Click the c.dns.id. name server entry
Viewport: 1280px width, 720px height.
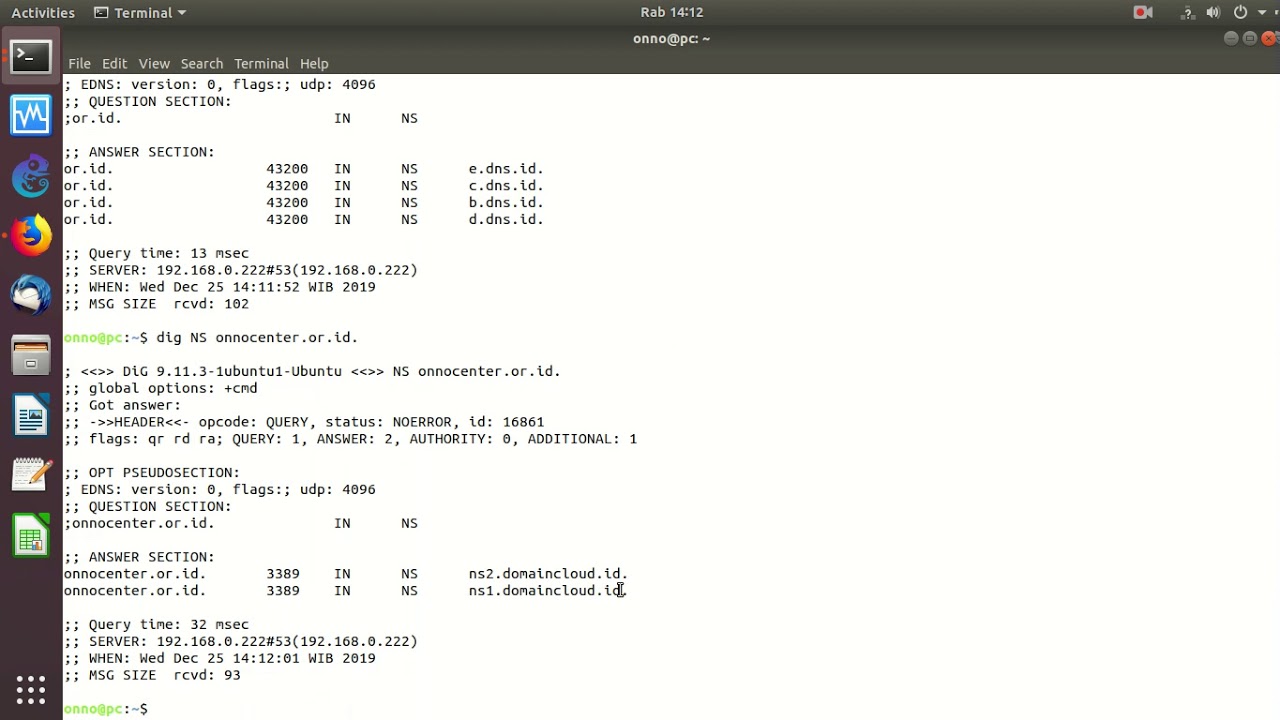coord(506,186)
